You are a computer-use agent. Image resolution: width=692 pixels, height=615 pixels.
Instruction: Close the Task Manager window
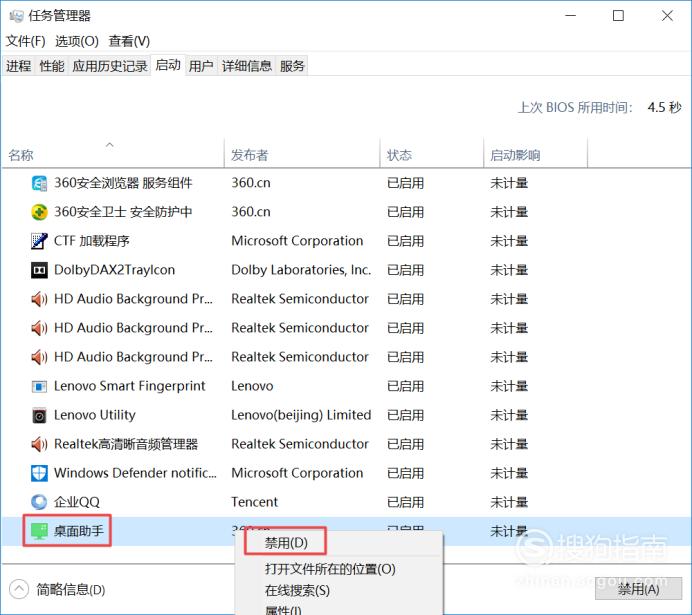tap(667, 16)
